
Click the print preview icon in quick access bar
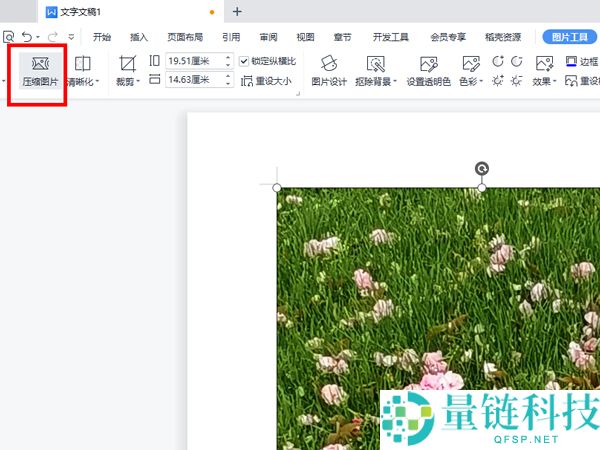[8, 37]
